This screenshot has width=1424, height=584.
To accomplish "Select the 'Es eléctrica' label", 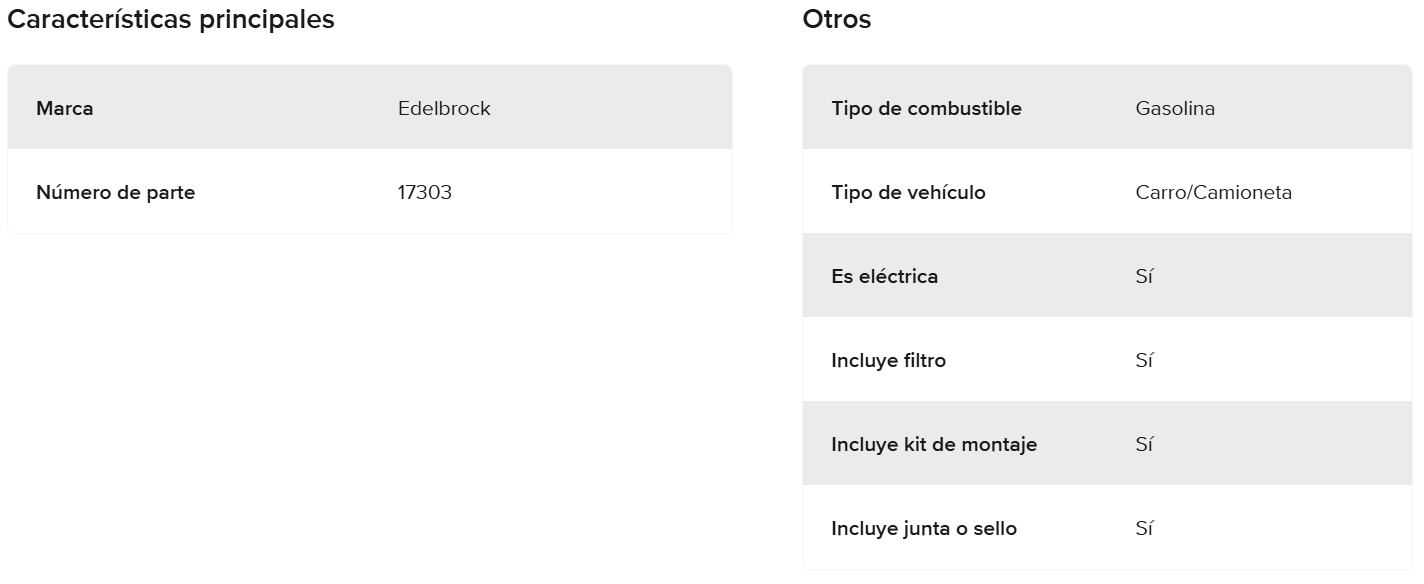I will click(x=884, y=276).
